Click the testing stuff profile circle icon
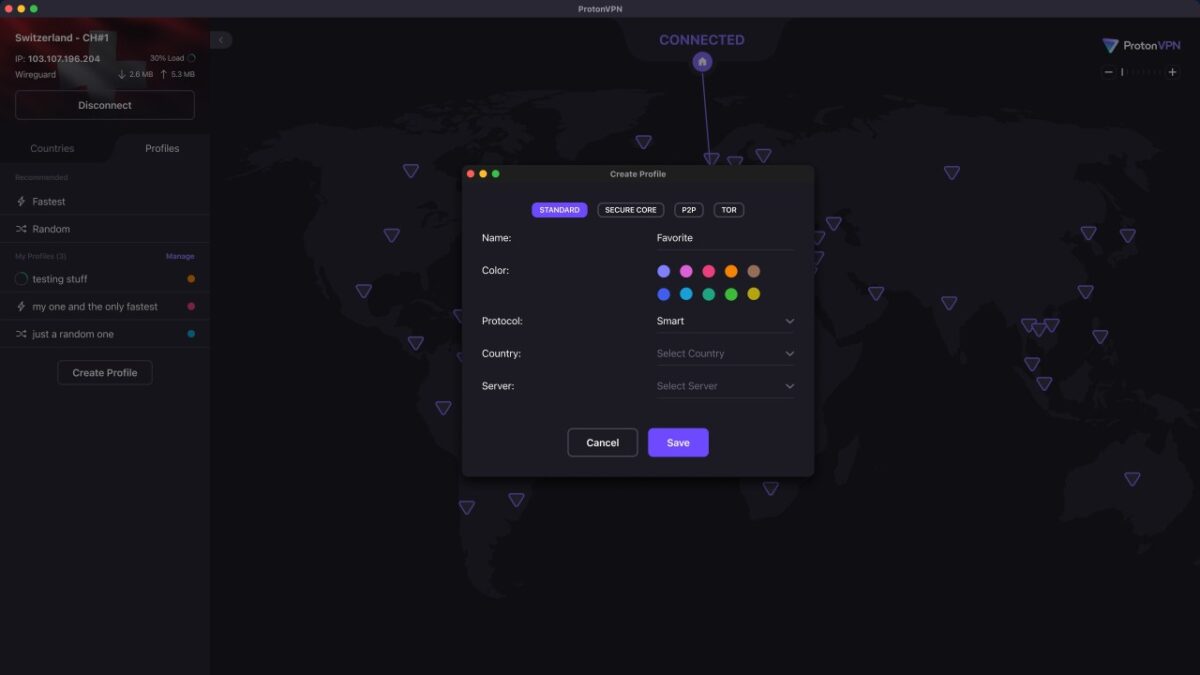1200x675 pixels. click(21, 279)
